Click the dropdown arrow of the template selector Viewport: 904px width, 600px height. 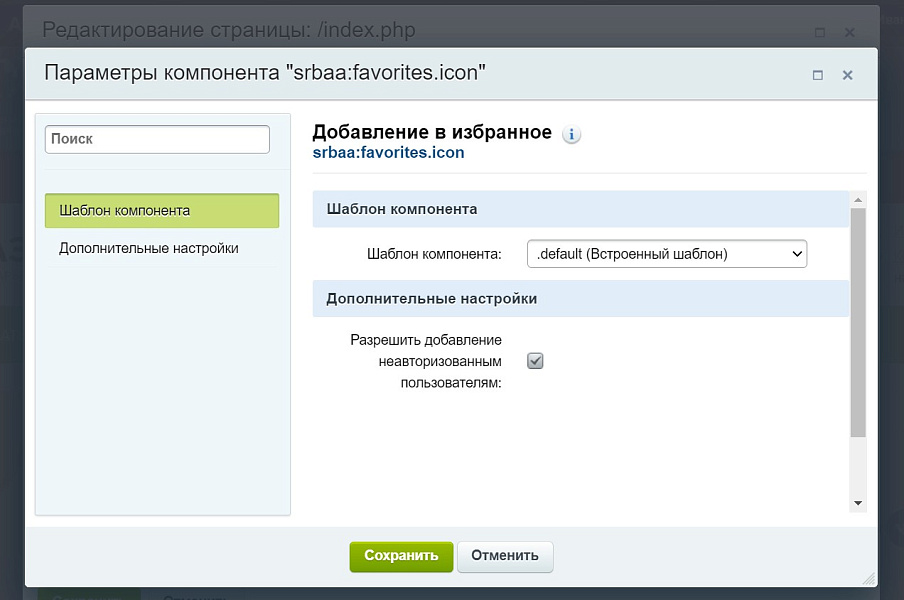(x=794, y=253)
